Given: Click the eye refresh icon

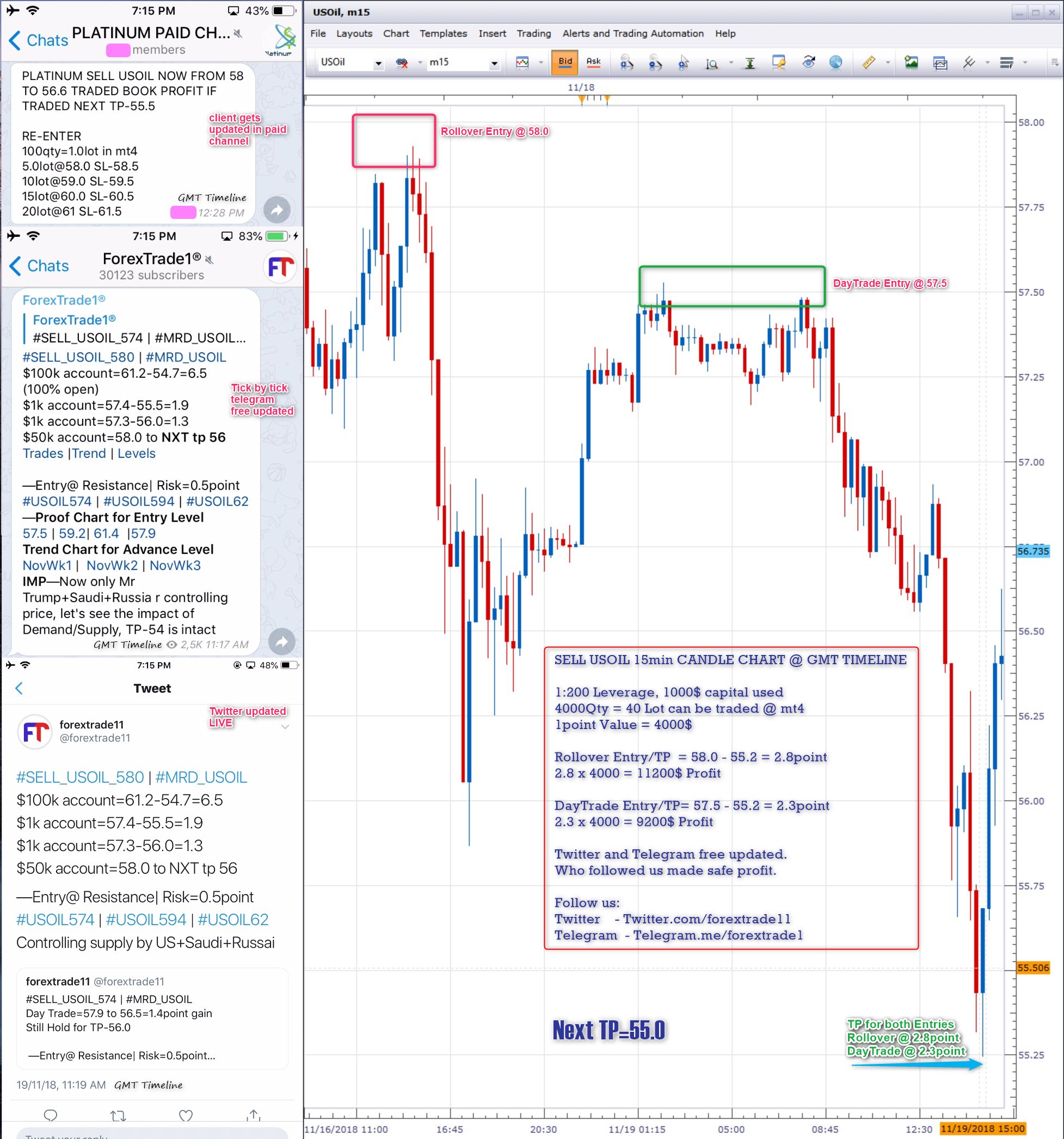Looking at the screenshot, I should point(808,62).
